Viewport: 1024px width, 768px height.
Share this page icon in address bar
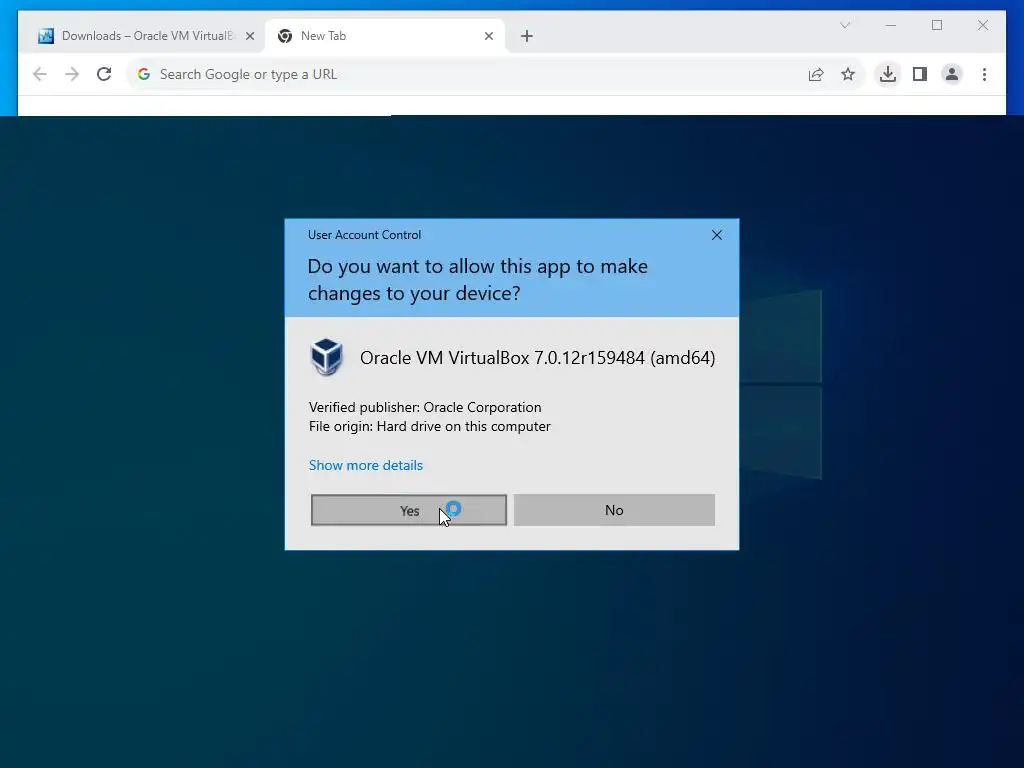(816, 74)
